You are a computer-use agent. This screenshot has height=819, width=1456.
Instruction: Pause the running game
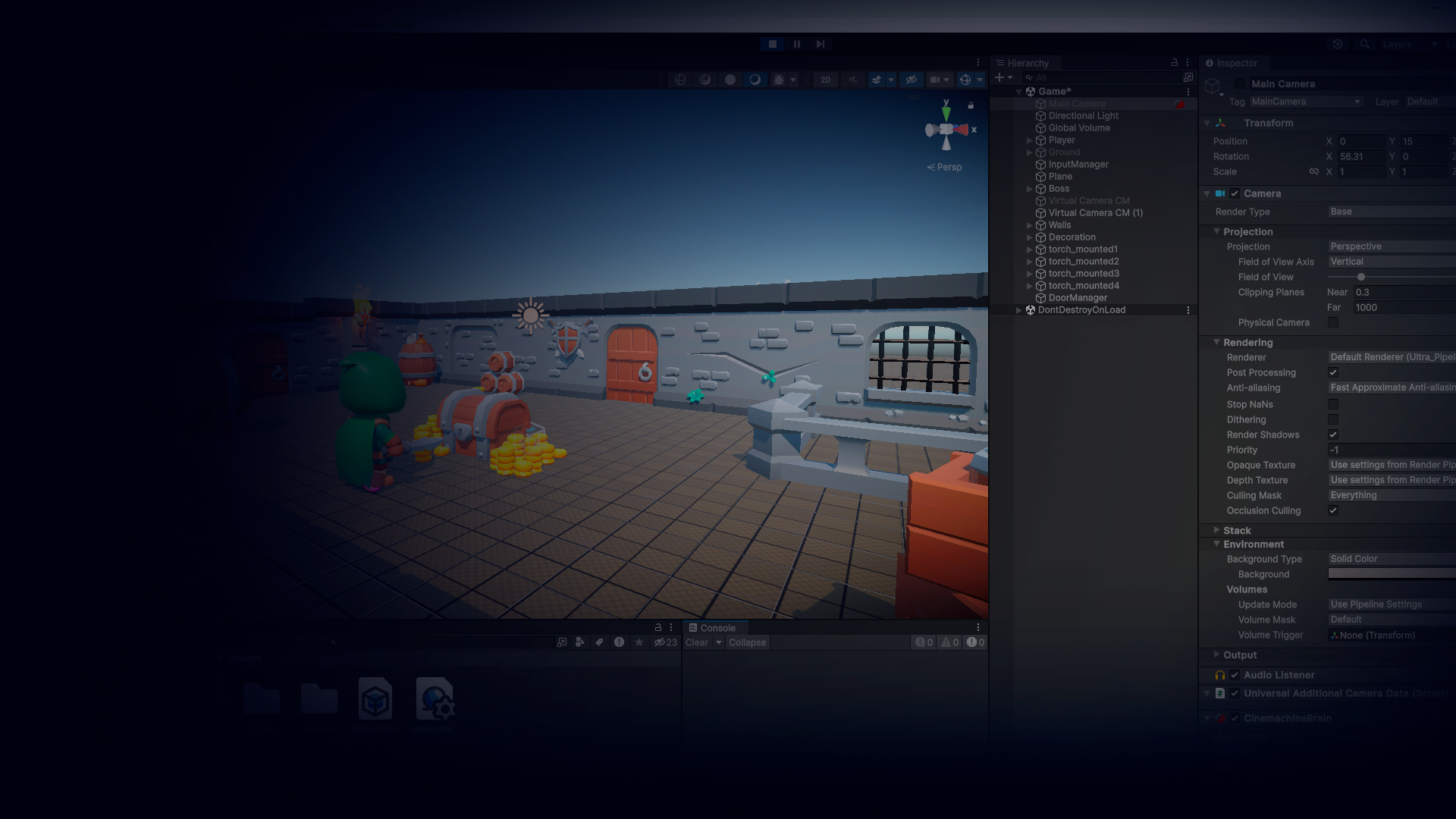coord(796,44)
